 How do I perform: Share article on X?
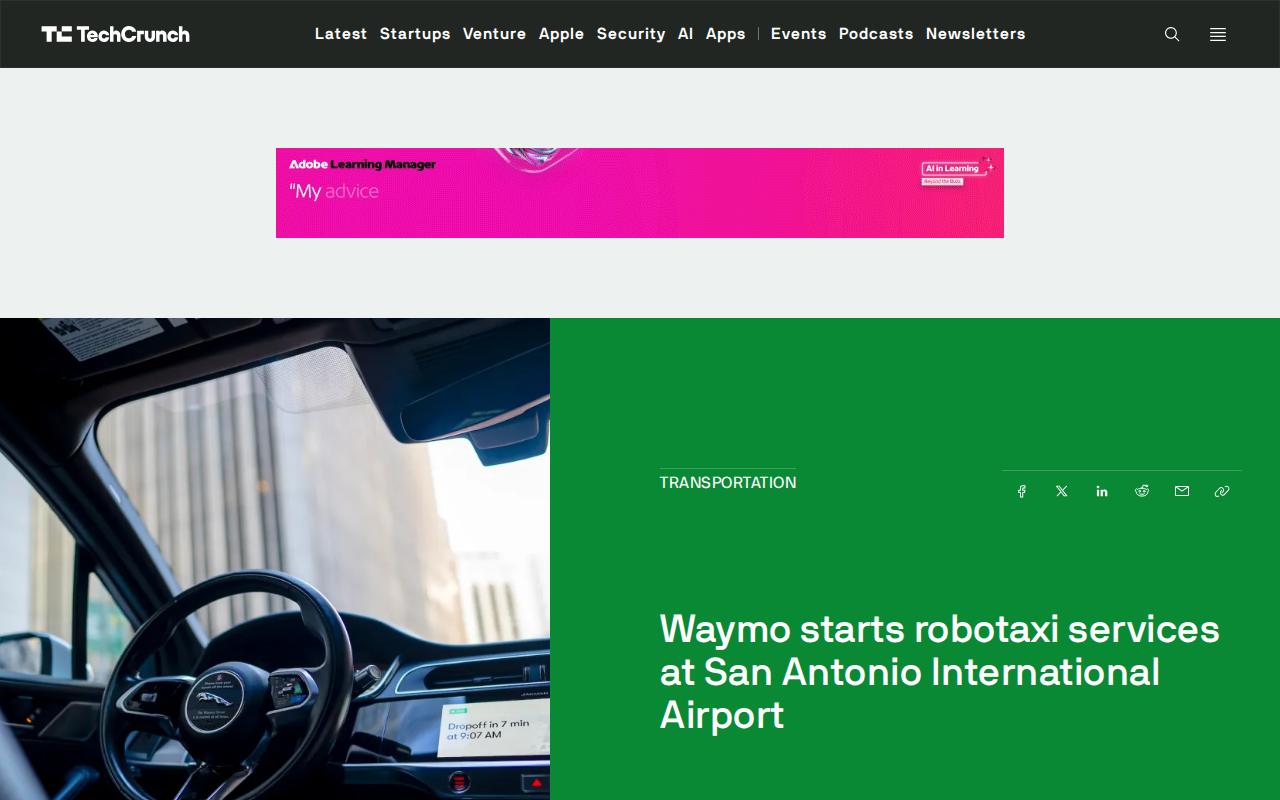pos(1062,491)
